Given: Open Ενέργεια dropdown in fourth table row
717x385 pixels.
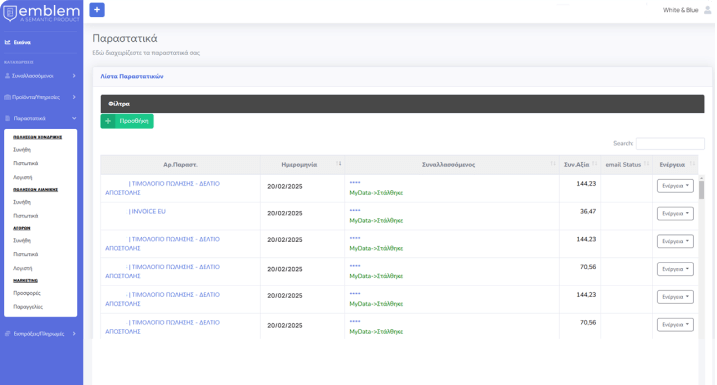Looking at the screenshot, I should point(675,269).
